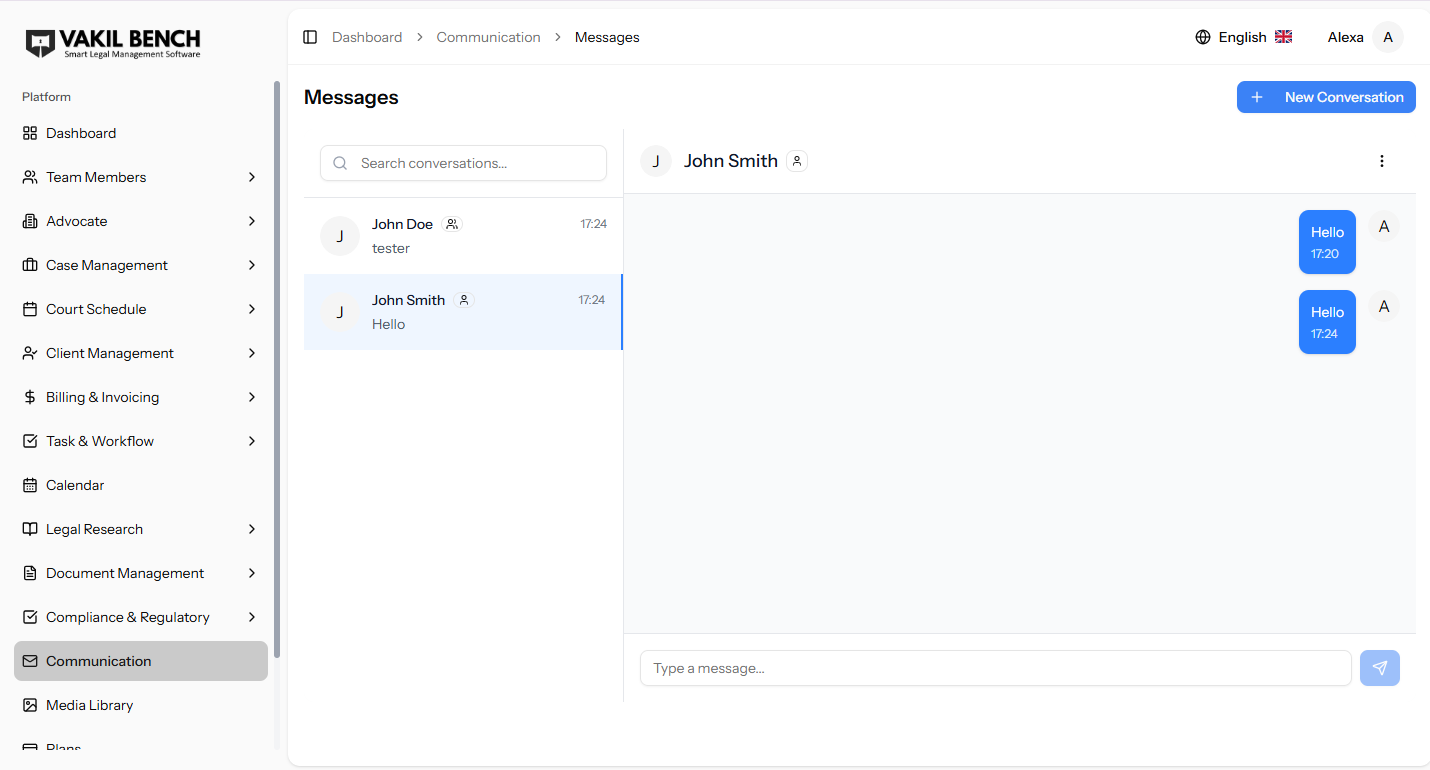Expand the Case Management chevron
This screenshot has width=1430, height=770.
(x=251, y=265)
